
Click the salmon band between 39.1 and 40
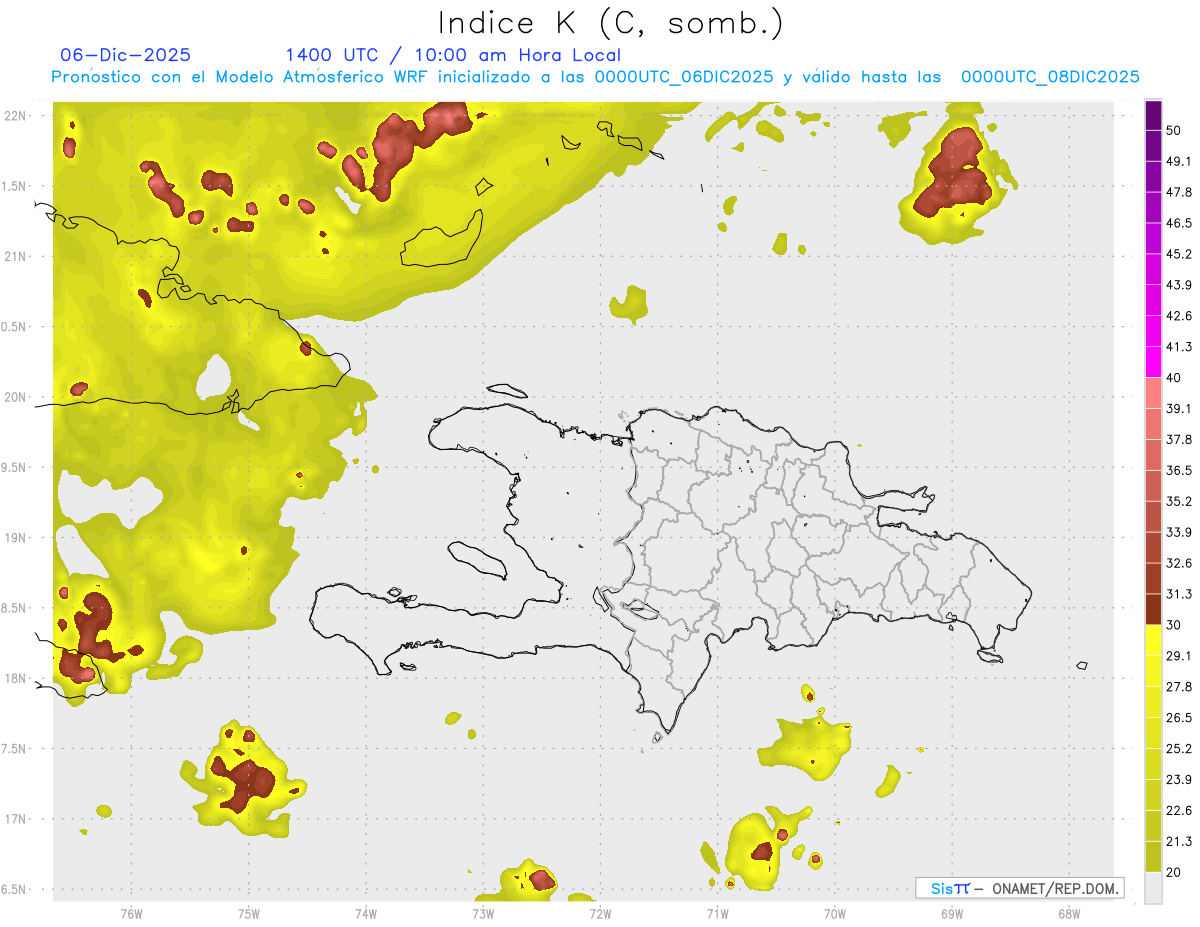[1153, 393]
